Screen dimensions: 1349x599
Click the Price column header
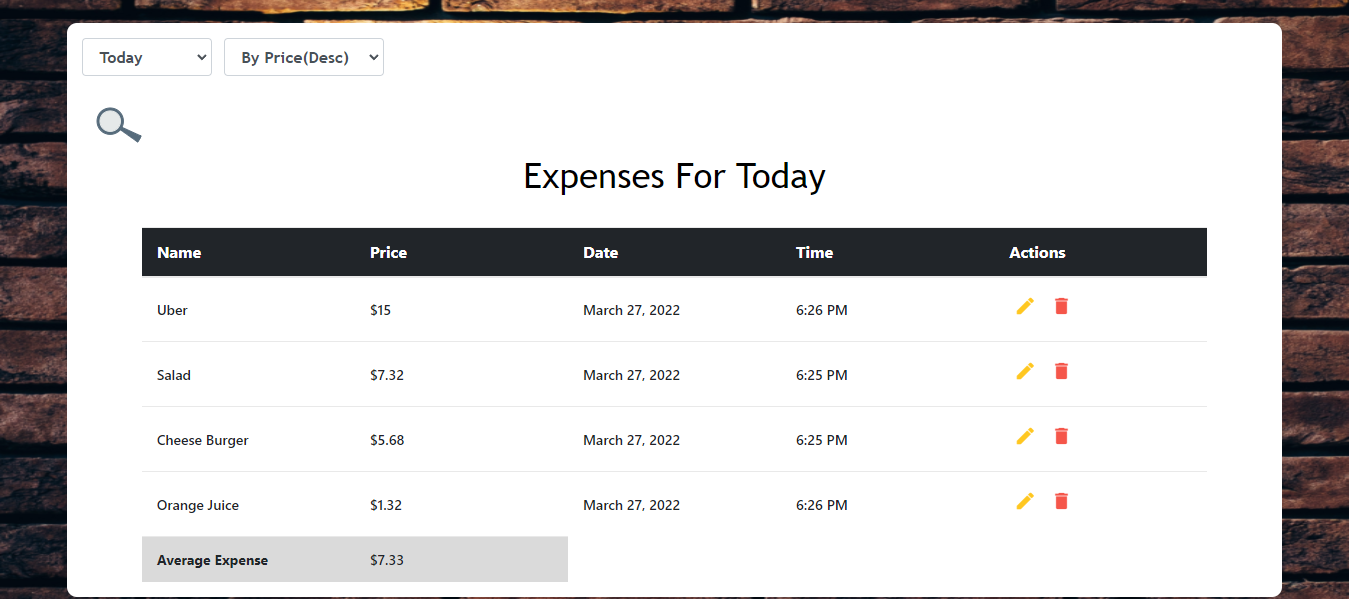(x=388, y=253)
